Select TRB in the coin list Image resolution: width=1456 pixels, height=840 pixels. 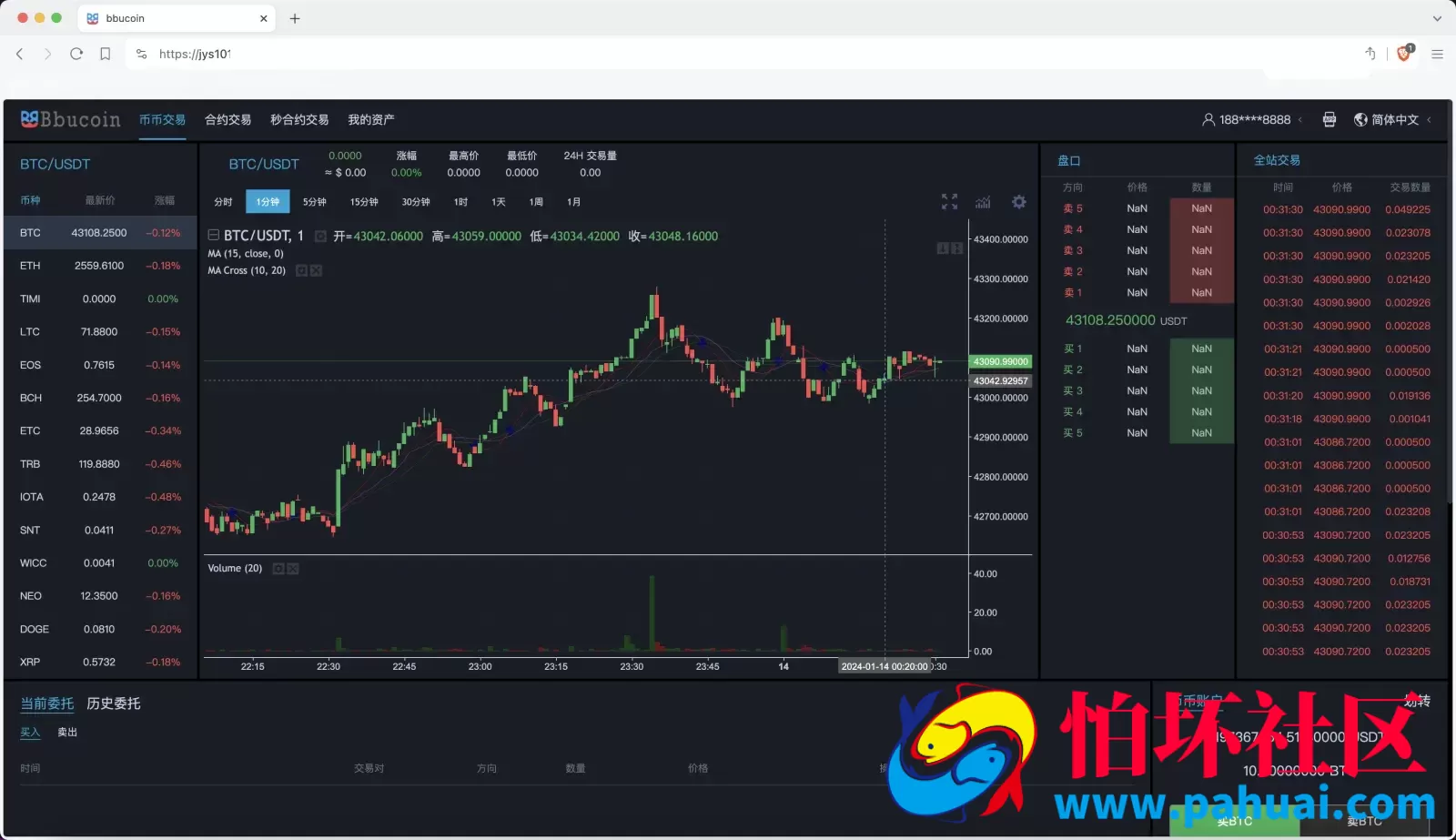[x=100, y=464]
